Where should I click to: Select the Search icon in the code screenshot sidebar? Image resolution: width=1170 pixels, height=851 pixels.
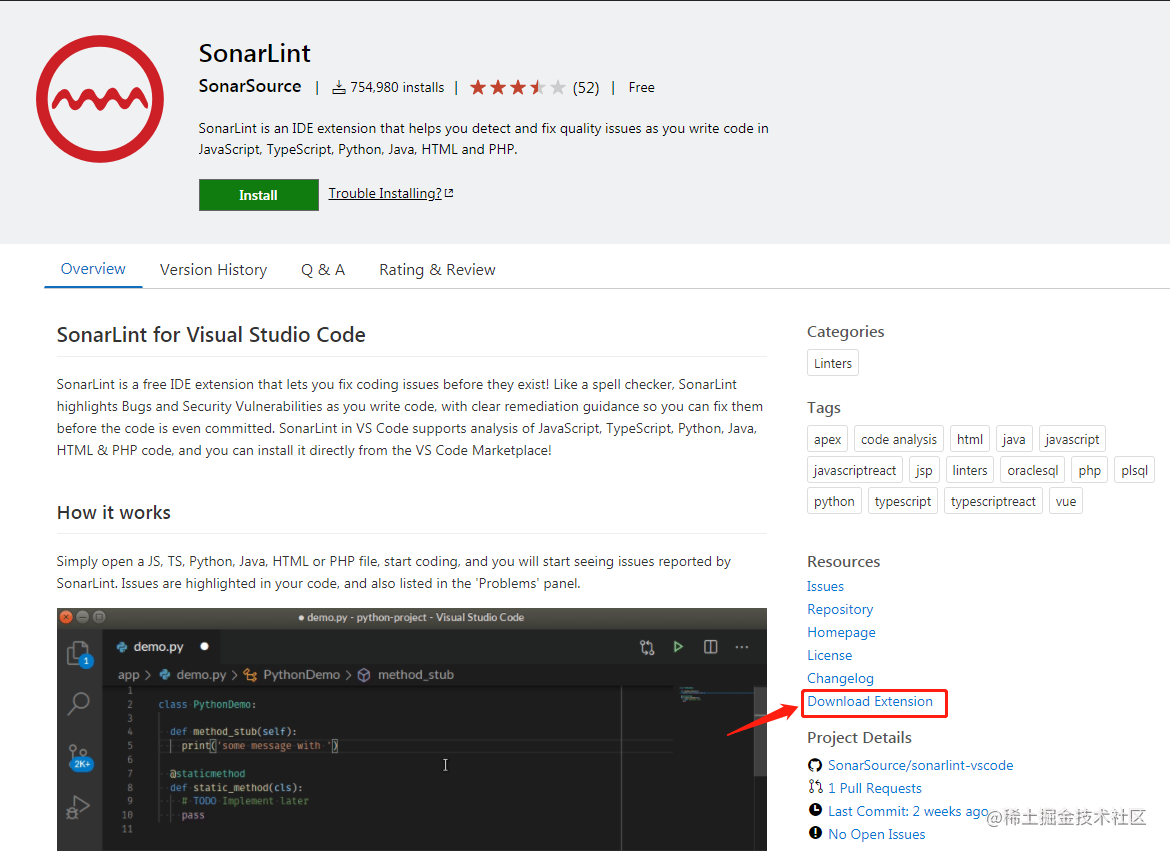pyautogui.click(x=79, y=701)
